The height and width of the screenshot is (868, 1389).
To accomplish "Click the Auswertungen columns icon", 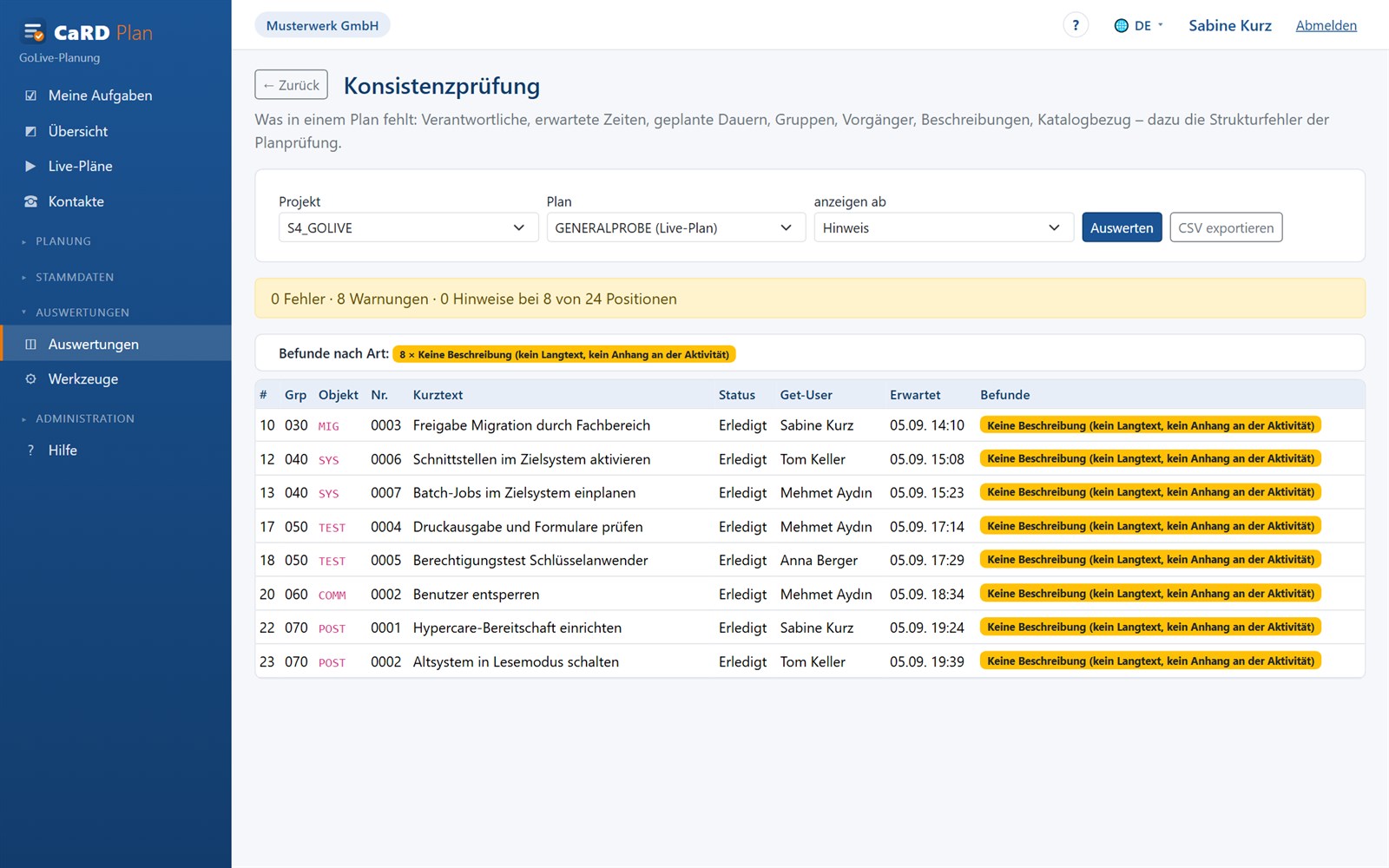I will [31, 345].
